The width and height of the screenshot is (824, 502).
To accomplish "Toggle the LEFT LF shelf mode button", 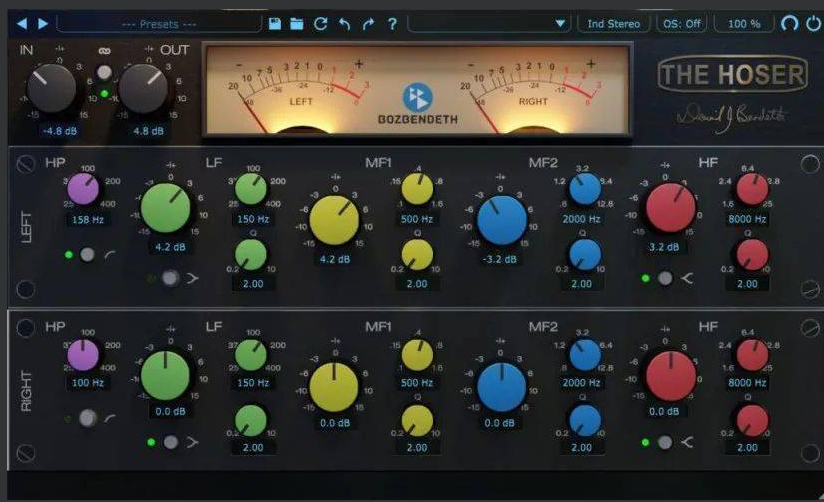I will (x=170, y=278).
